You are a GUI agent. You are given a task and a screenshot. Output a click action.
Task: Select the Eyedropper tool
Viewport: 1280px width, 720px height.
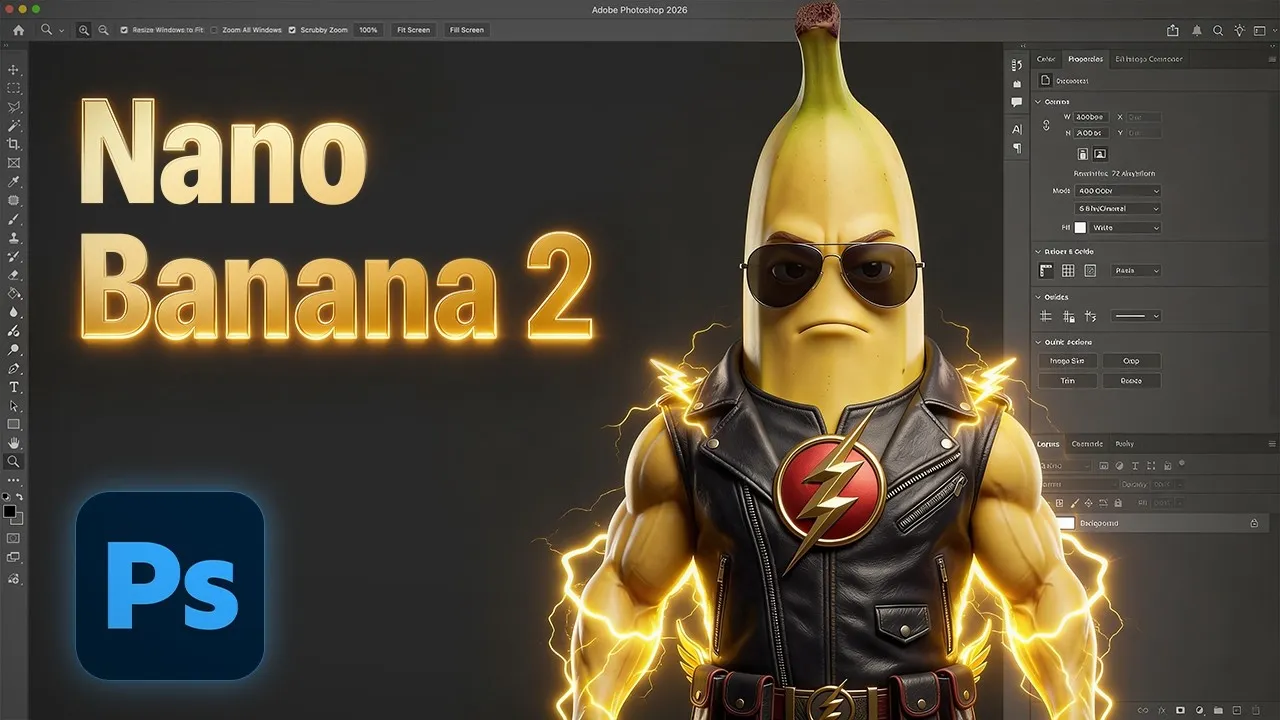coord(14,182)
